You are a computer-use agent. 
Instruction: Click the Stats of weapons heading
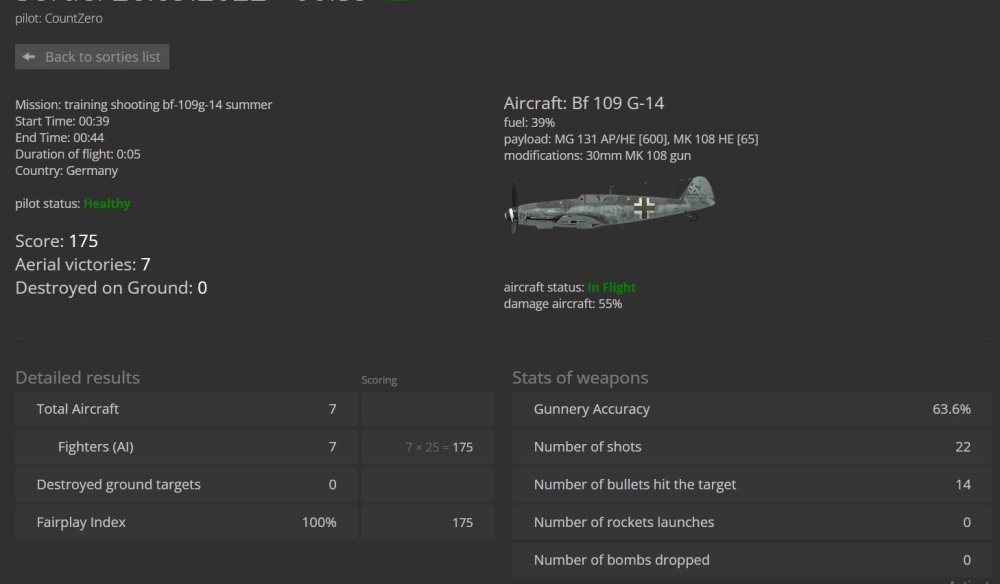580,378
